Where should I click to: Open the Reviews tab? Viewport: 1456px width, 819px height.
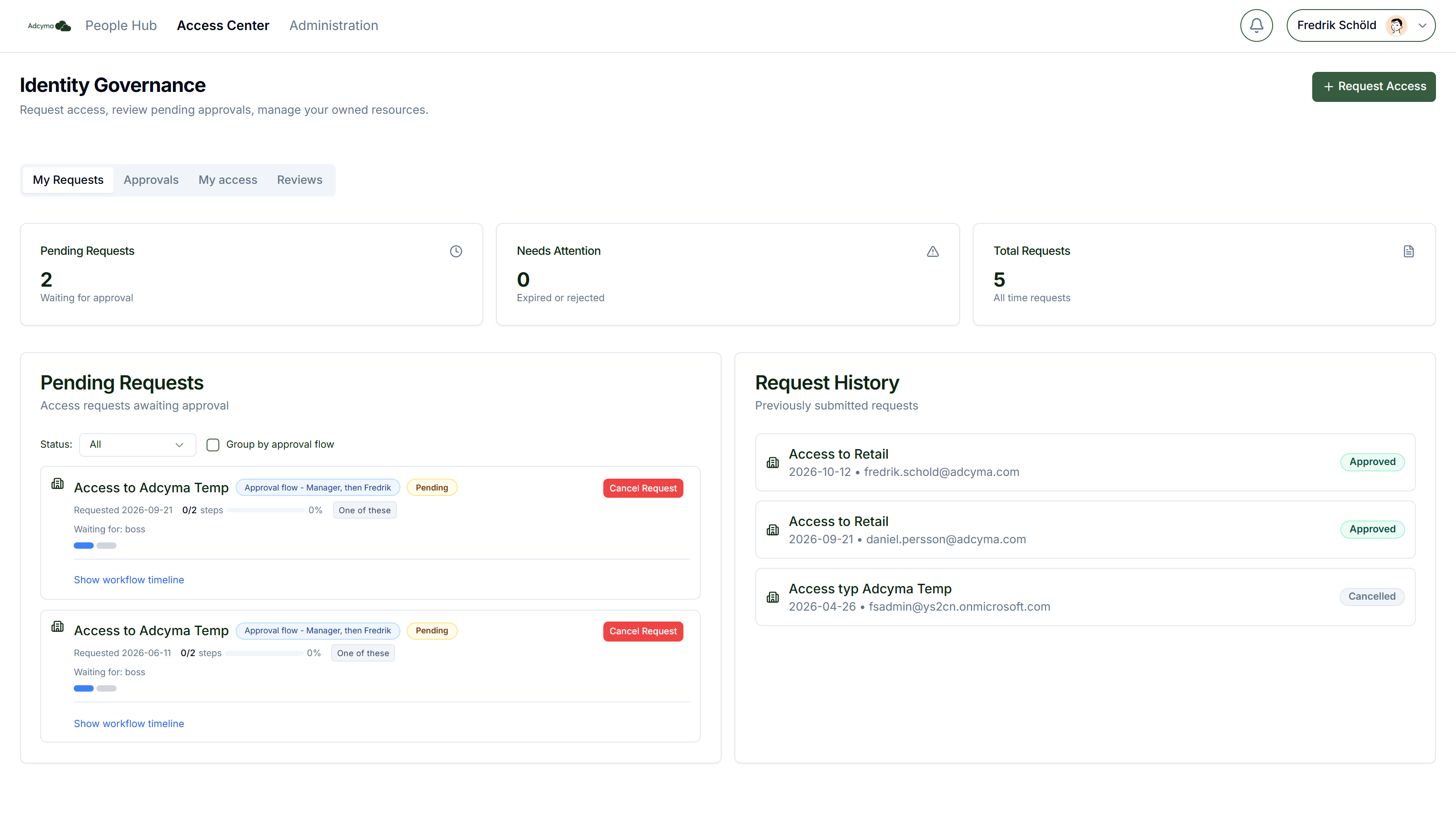(299, 180)
